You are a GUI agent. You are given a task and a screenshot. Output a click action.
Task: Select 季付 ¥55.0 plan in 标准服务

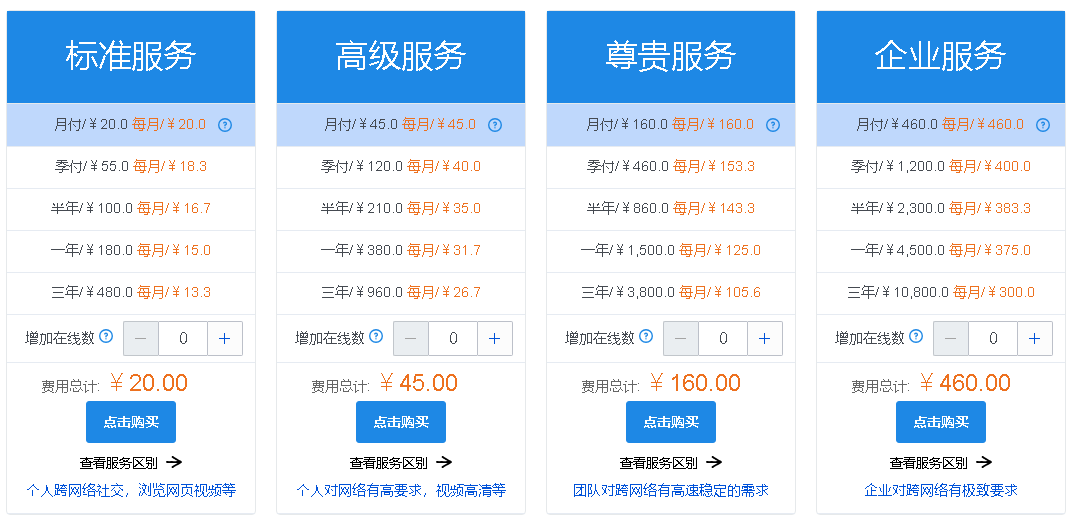pyautogui.click(x=131, y=167)
